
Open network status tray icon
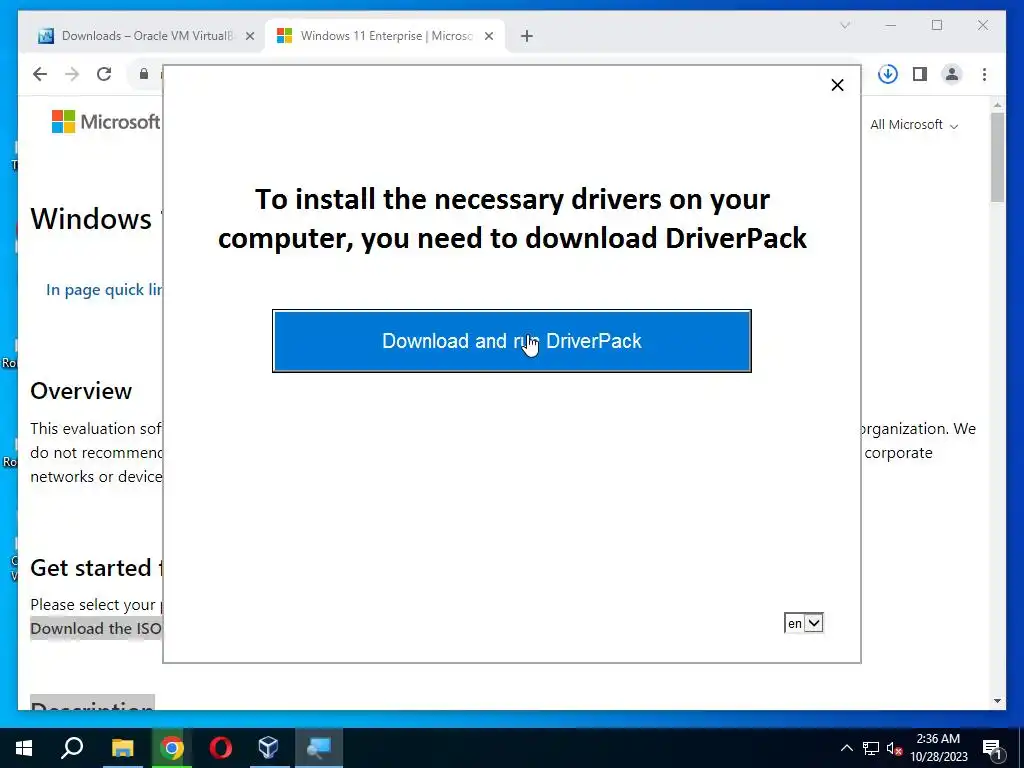(x=871, y=748)
